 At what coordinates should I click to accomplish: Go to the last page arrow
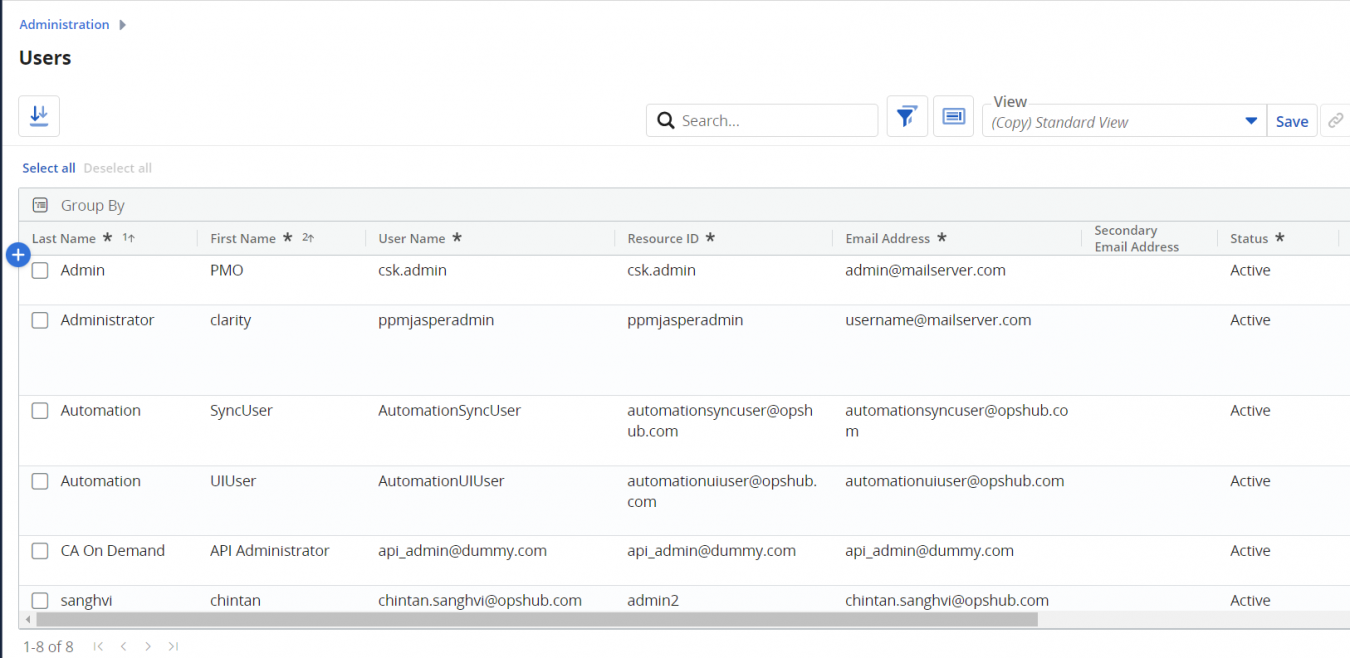(x=173, y=647)
